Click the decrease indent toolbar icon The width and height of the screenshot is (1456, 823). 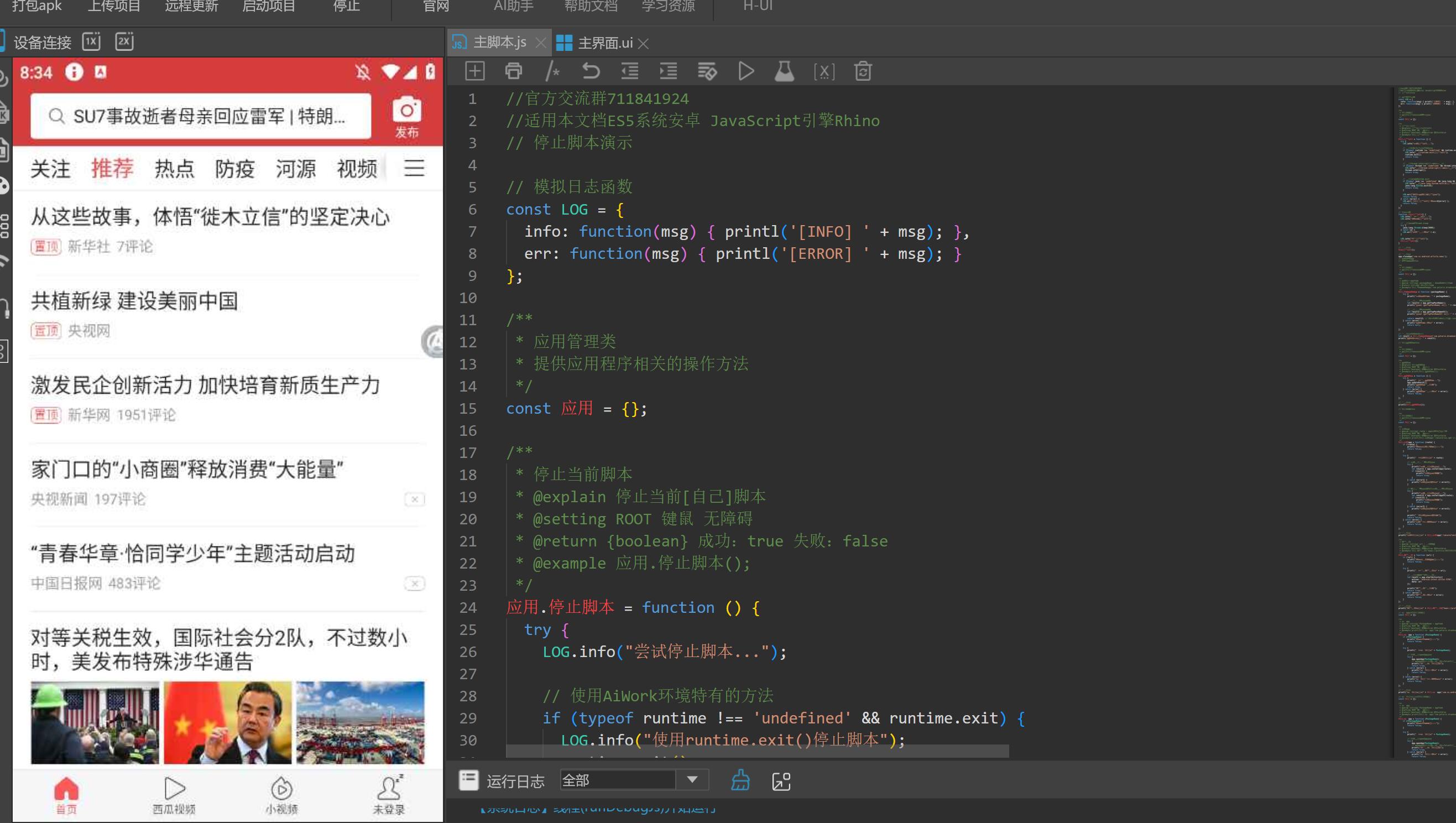click(630, 71)
